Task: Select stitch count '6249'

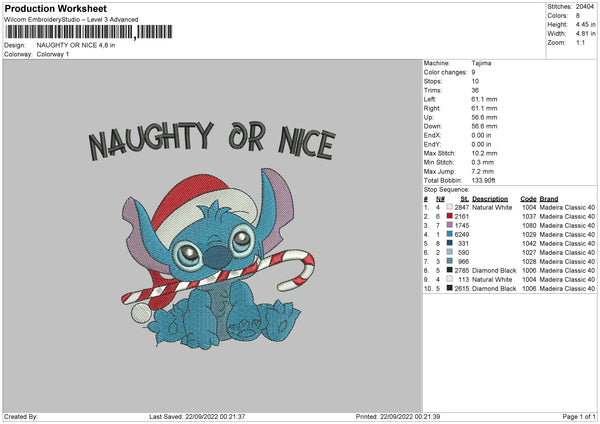Action: click(462, 235)
